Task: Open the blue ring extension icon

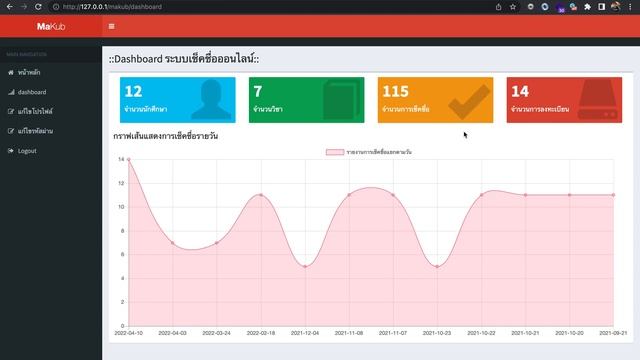Action: [x=544, y=7]
